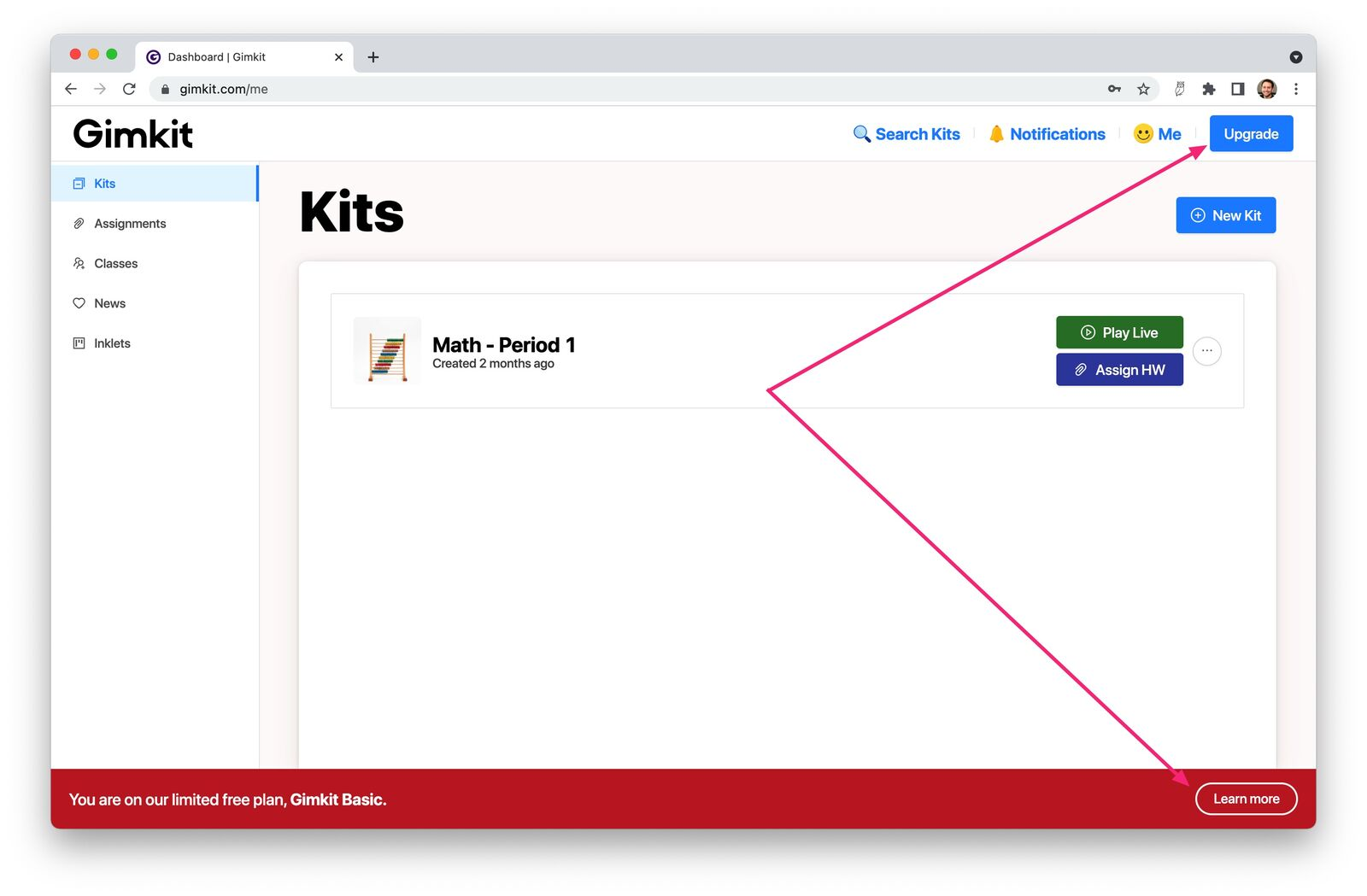Screen dimensions: 1367x896
Task: Select the Dashboard | Gimkit tab
Action: (244, 57)
